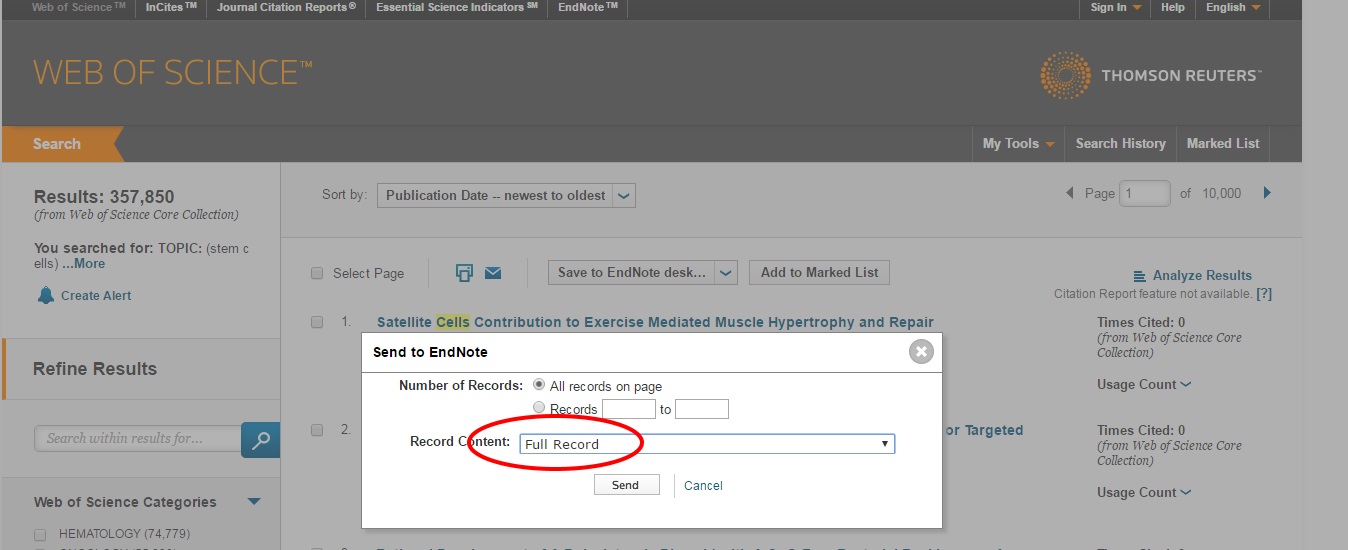Collapse the Web of Science Categories section

[x=254, y=502]
